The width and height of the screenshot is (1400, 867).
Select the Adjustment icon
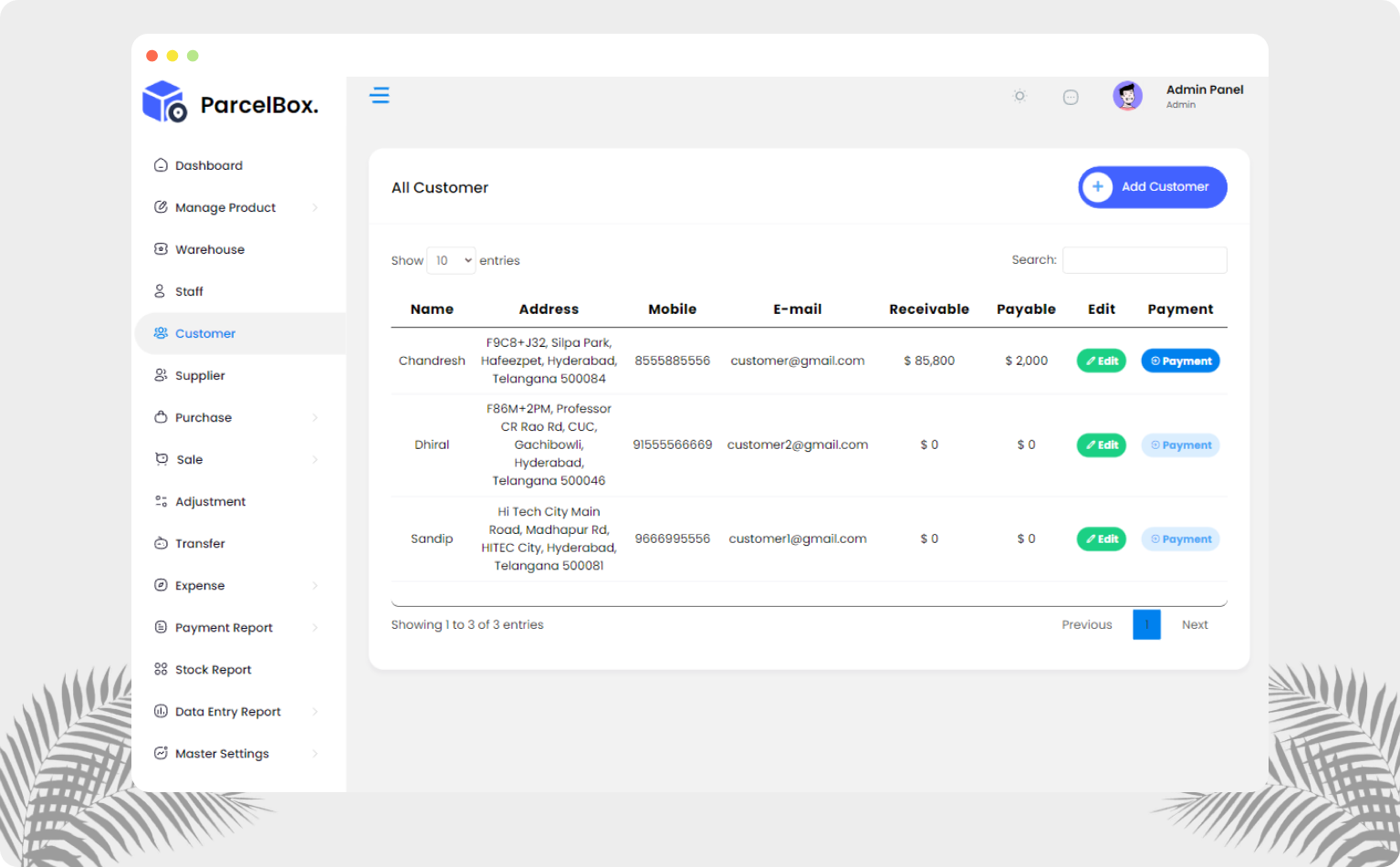click(161, 501)
